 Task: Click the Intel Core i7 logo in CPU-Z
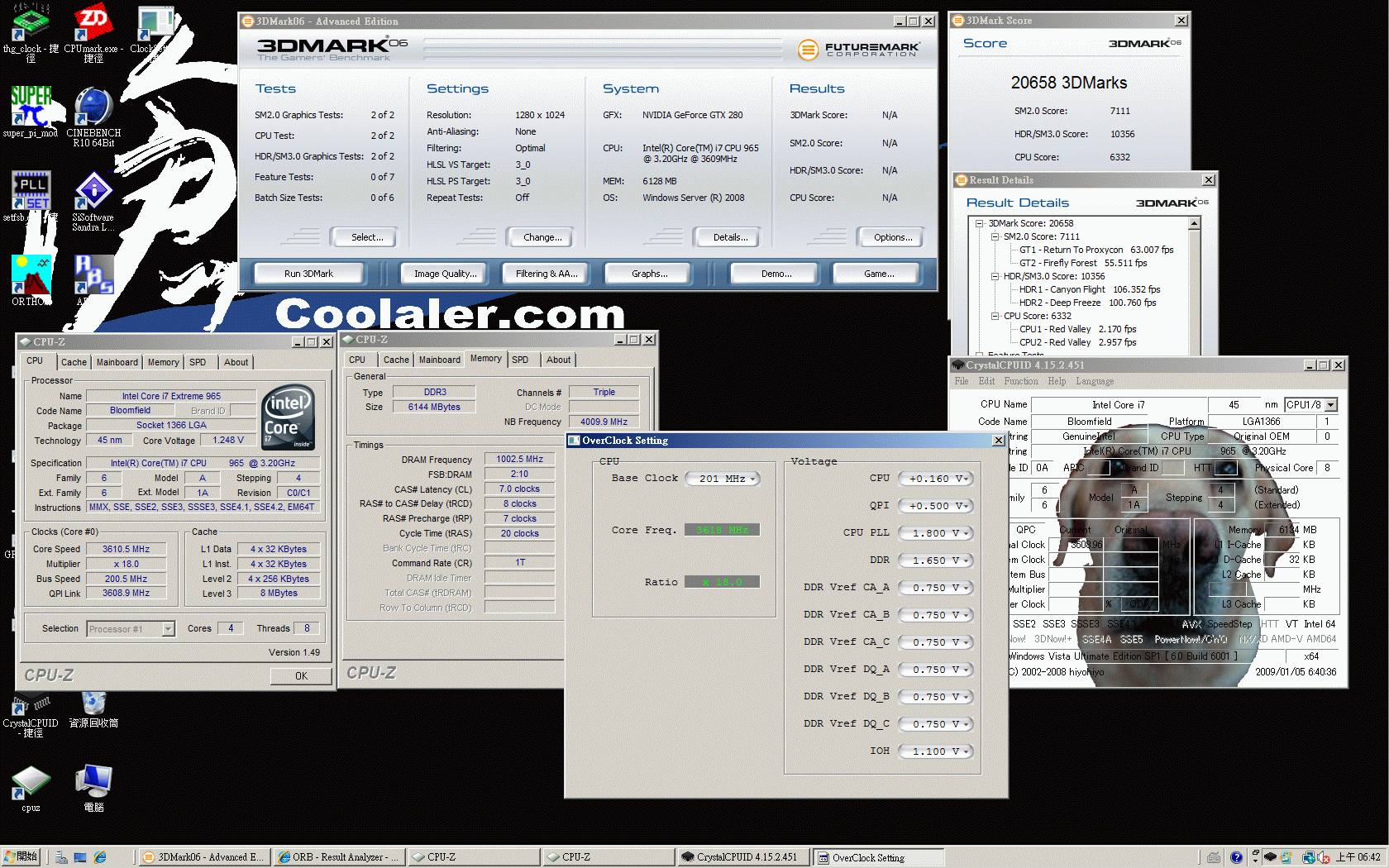[x=288, y=417]
